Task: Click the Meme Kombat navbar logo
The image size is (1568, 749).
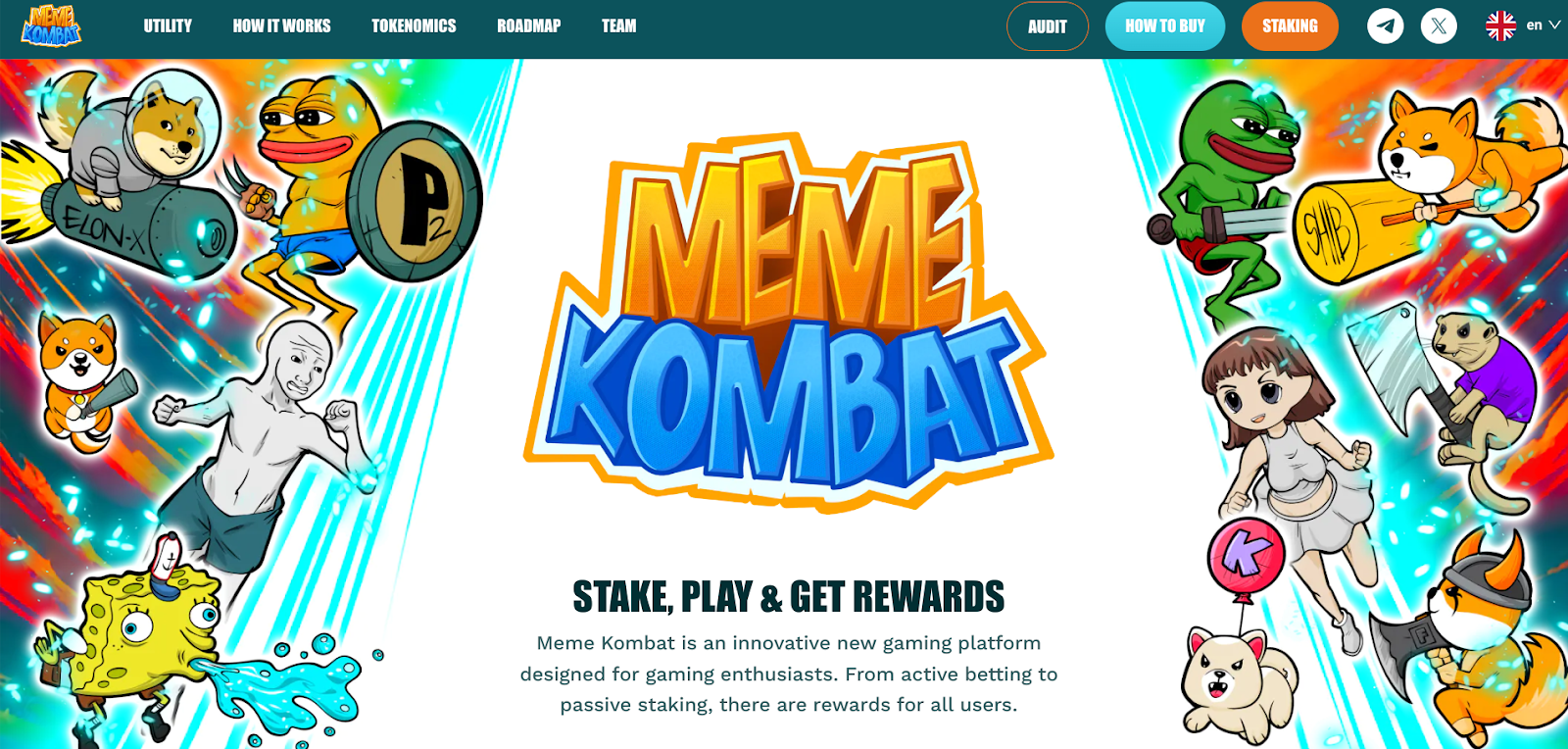Action: pyautogui.click(x=51, y=25)
